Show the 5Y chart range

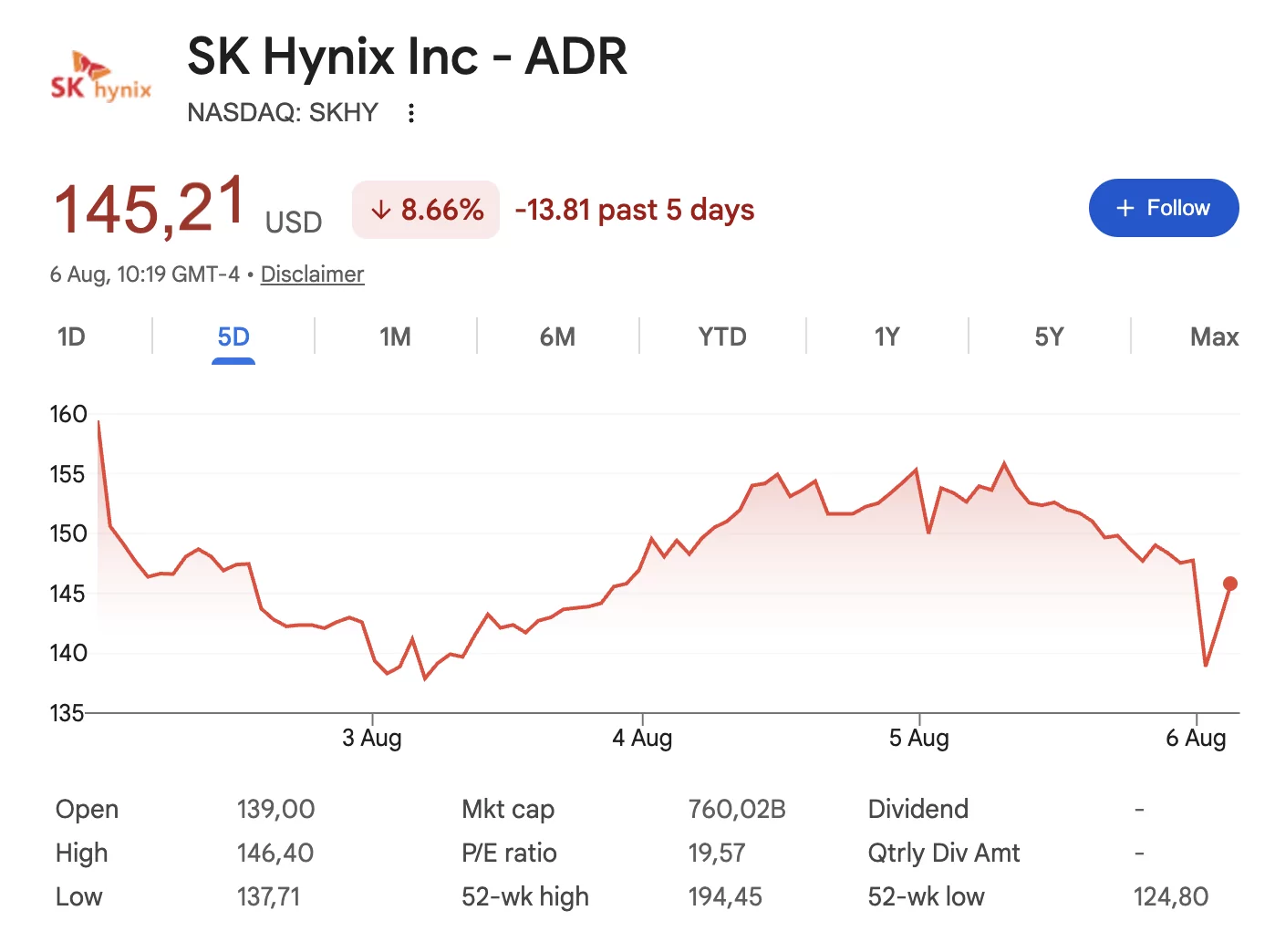pos(1049,337)
